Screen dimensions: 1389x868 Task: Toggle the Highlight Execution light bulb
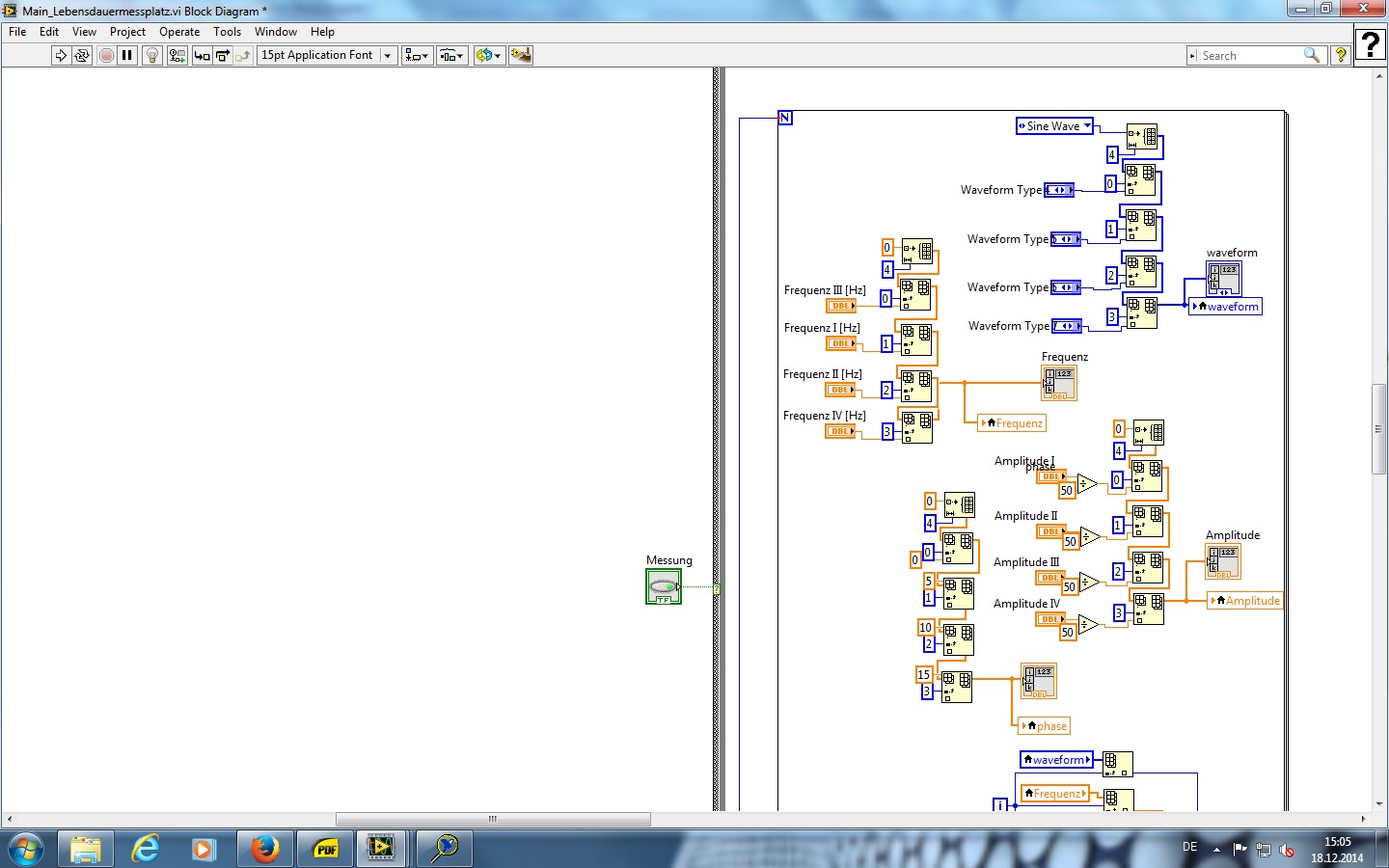coord(151,56)
